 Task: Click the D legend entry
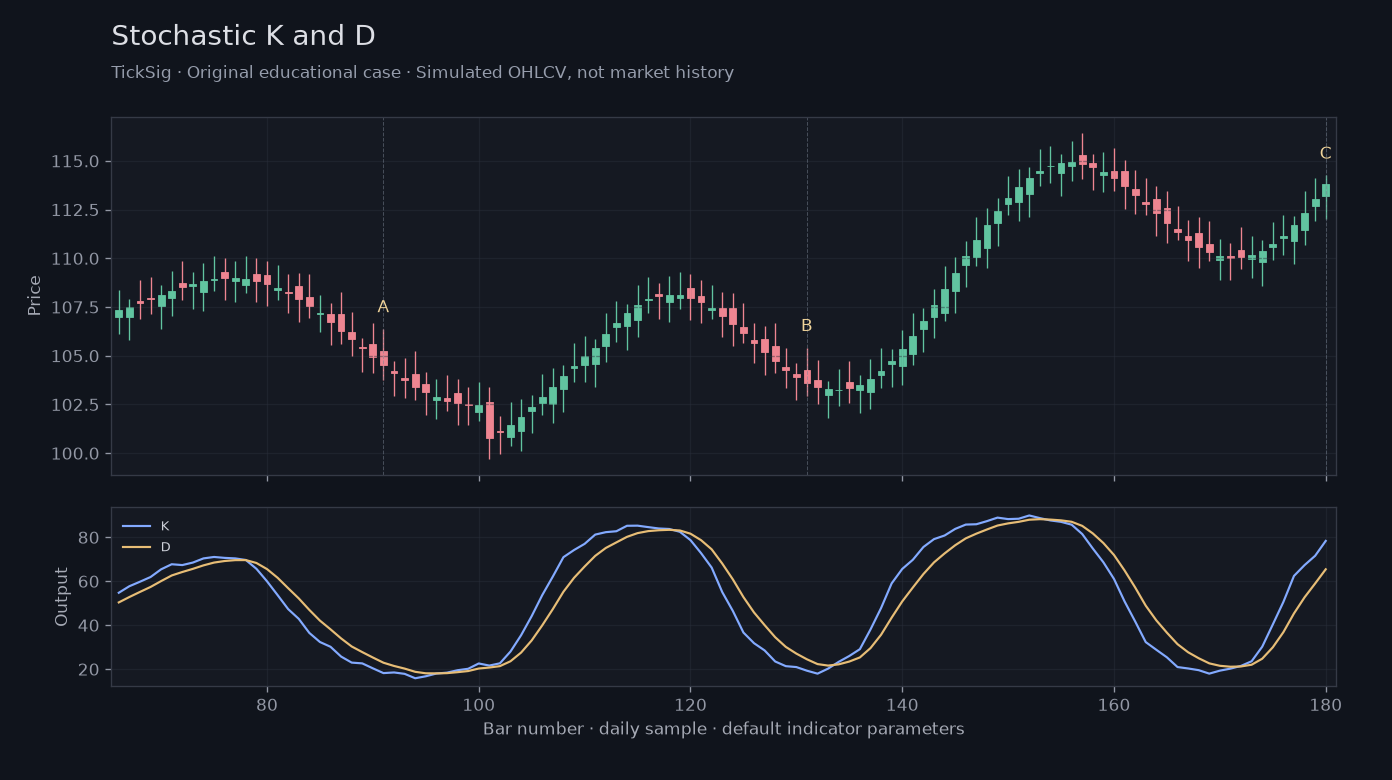point(146,547)
